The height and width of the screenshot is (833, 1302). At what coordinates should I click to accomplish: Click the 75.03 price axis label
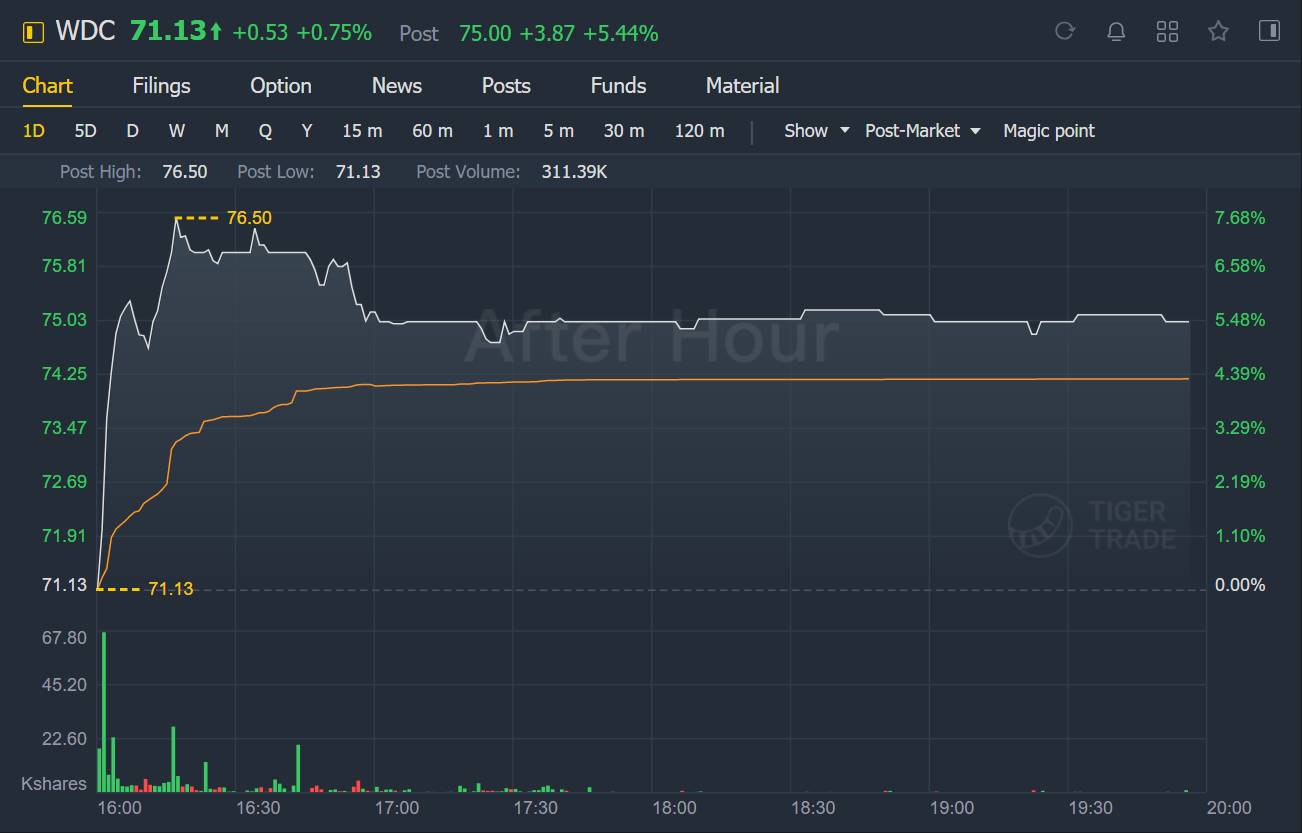64,320
